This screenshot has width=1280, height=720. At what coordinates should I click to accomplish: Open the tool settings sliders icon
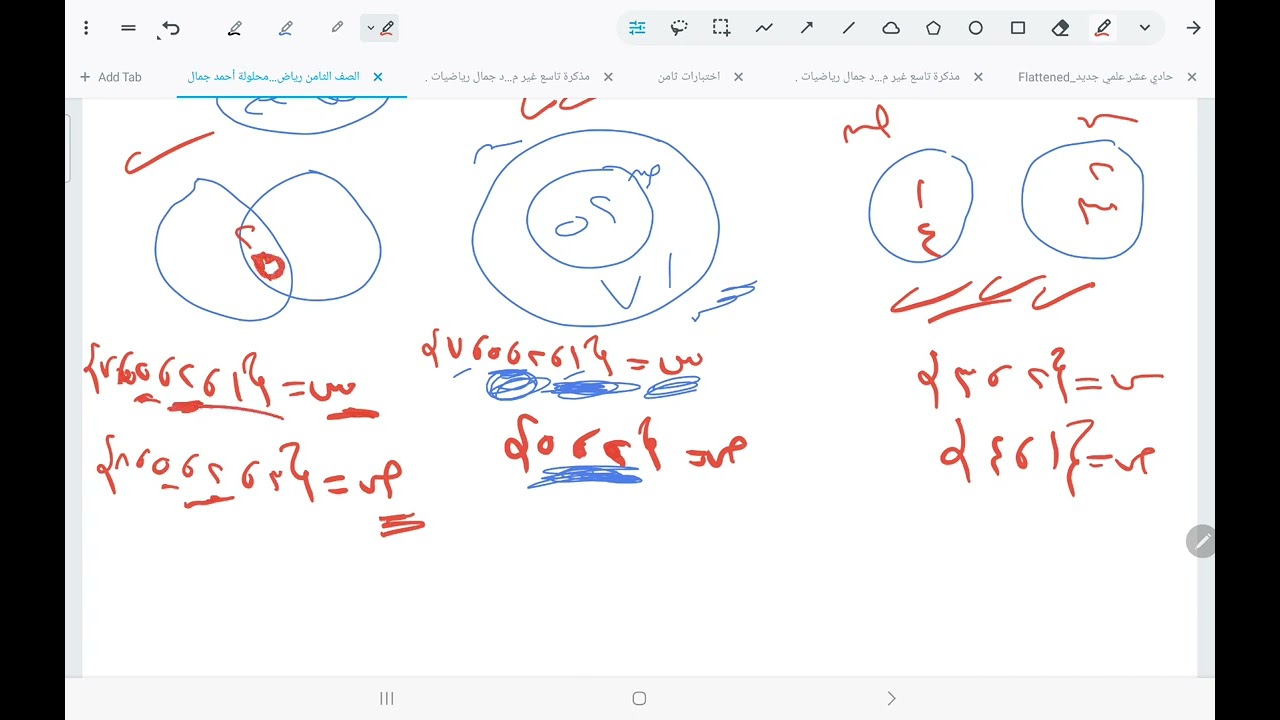point(637,28)
